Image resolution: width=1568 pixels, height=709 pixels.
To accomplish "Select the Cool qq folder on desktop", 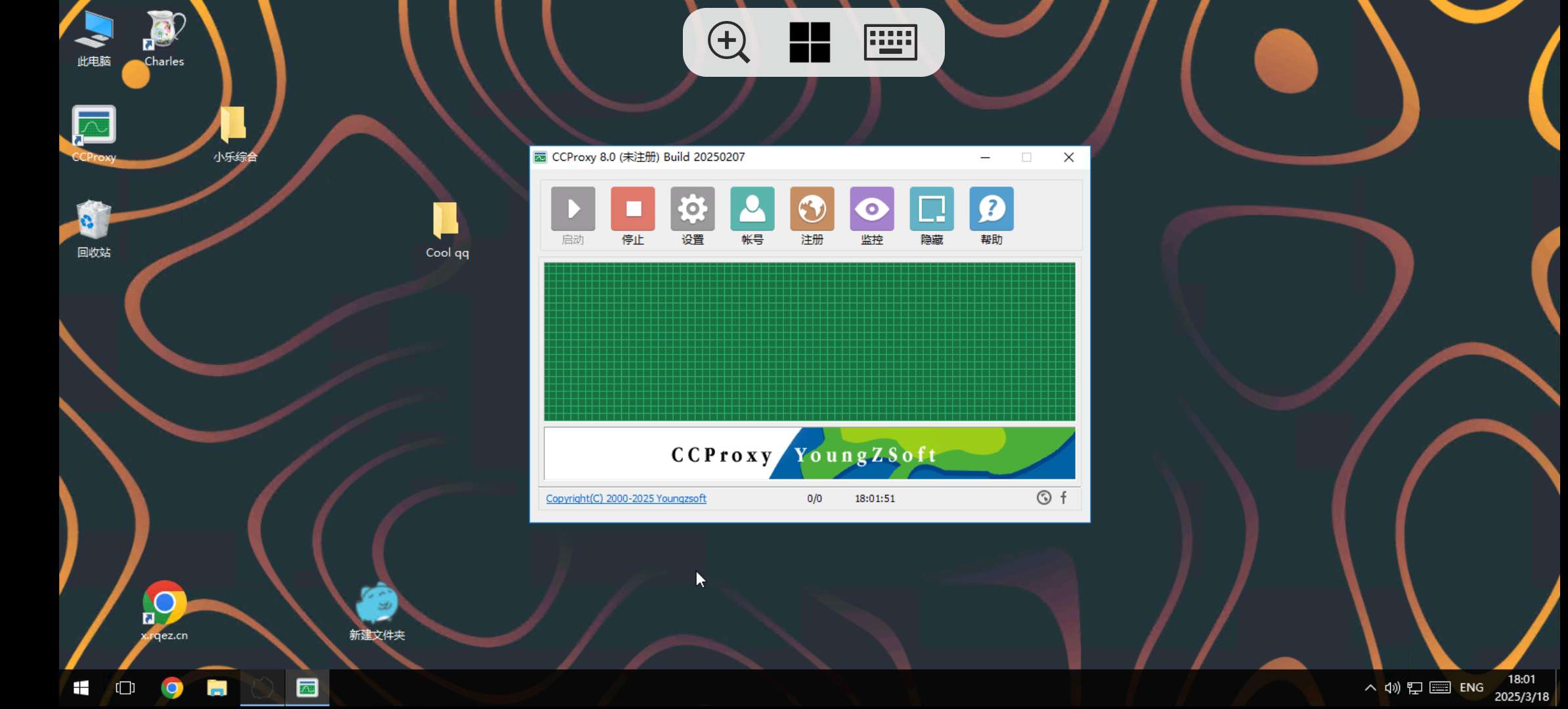I will [447, 229].
